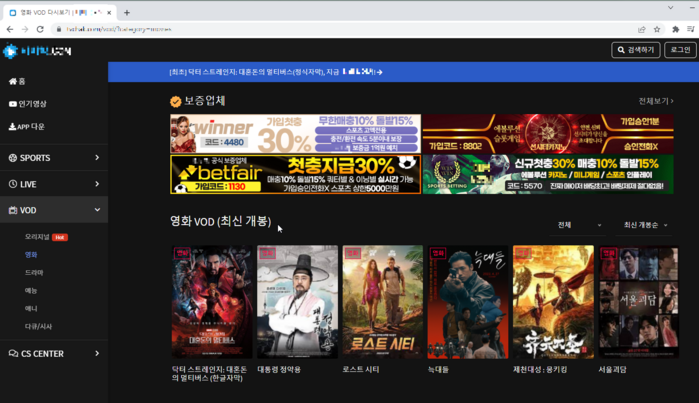This screenshot has width=699, height=403.
Task: Click the 검색하기 search button
Action: [x=636, y=50]
